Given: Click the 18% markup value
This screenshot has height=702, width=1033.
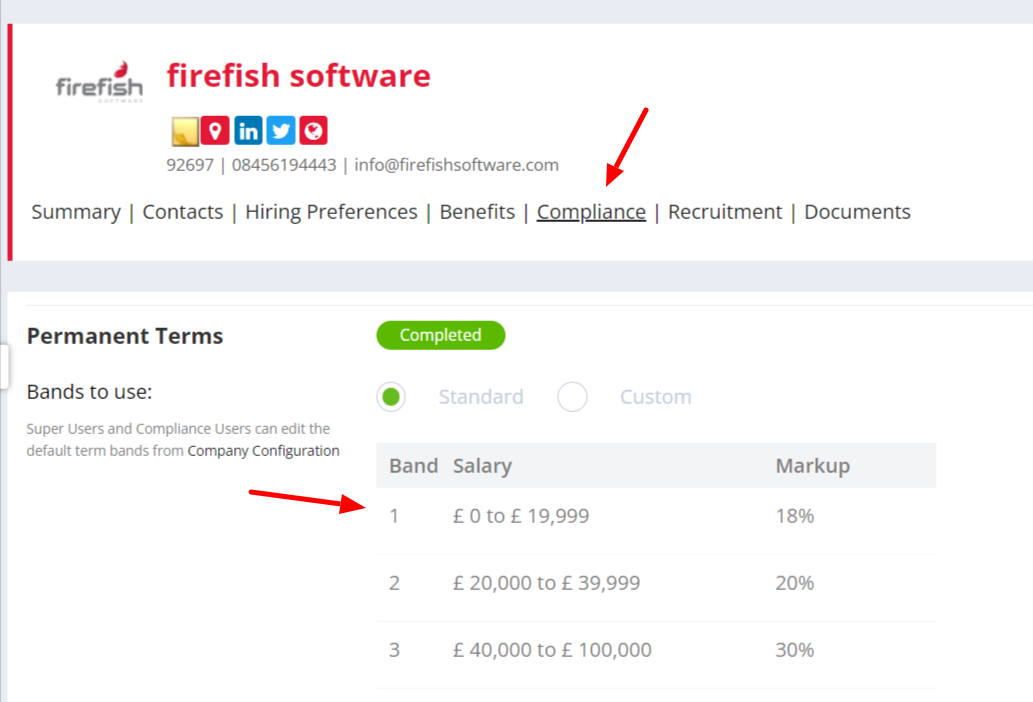Looking at the screenshot, I should [x=795, y=516].
